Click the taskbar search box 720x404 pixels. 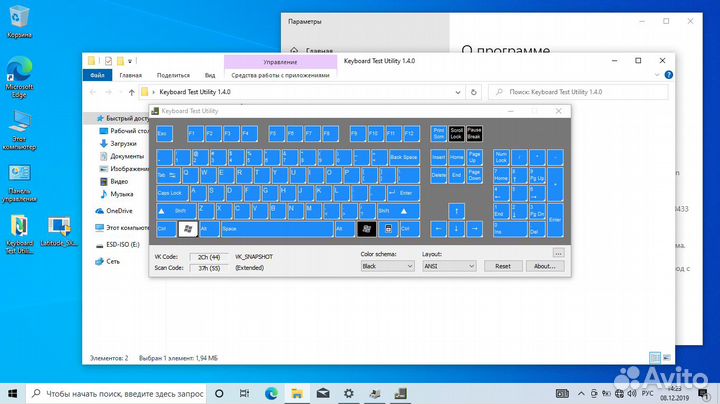pyautogui.click(x=117, y=393)
